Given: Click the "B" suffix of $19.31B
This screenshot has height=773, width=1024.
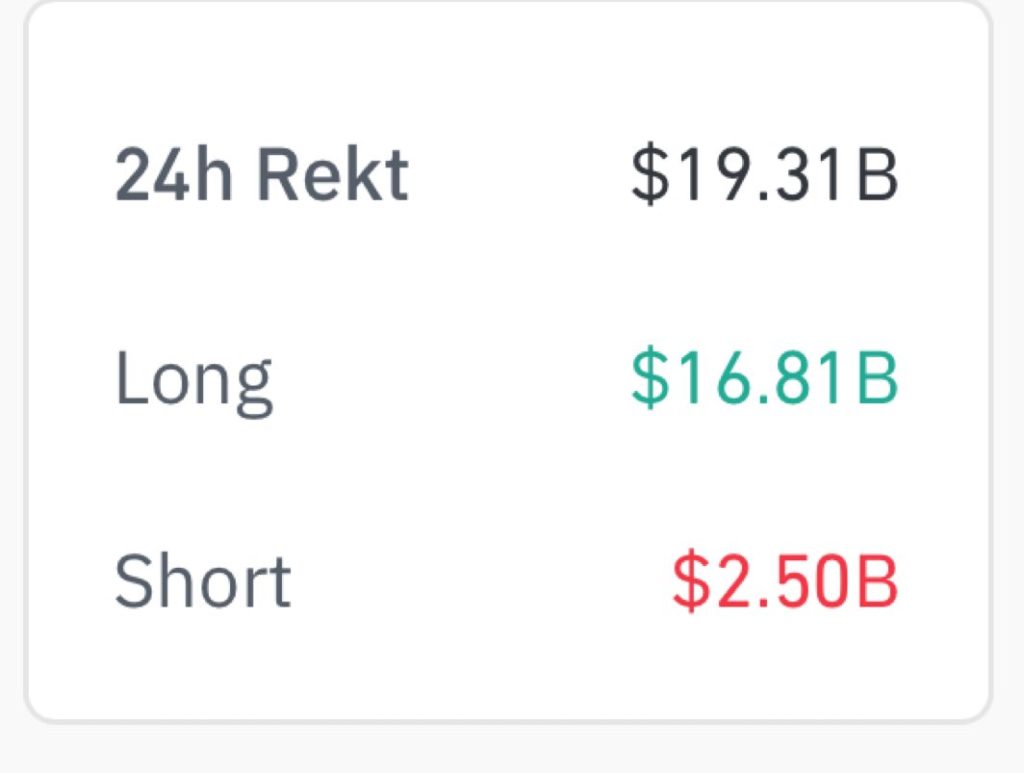Looking at the screenshot, I should (877, 176).
